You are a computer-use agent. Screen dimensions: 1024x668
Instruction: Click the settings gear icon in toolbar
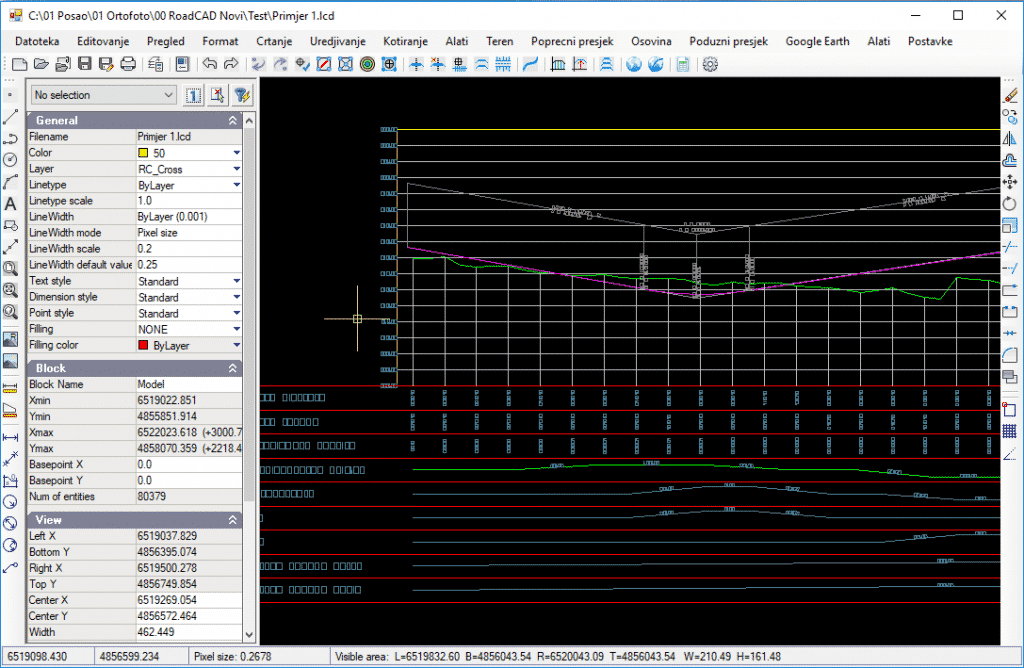710,65
